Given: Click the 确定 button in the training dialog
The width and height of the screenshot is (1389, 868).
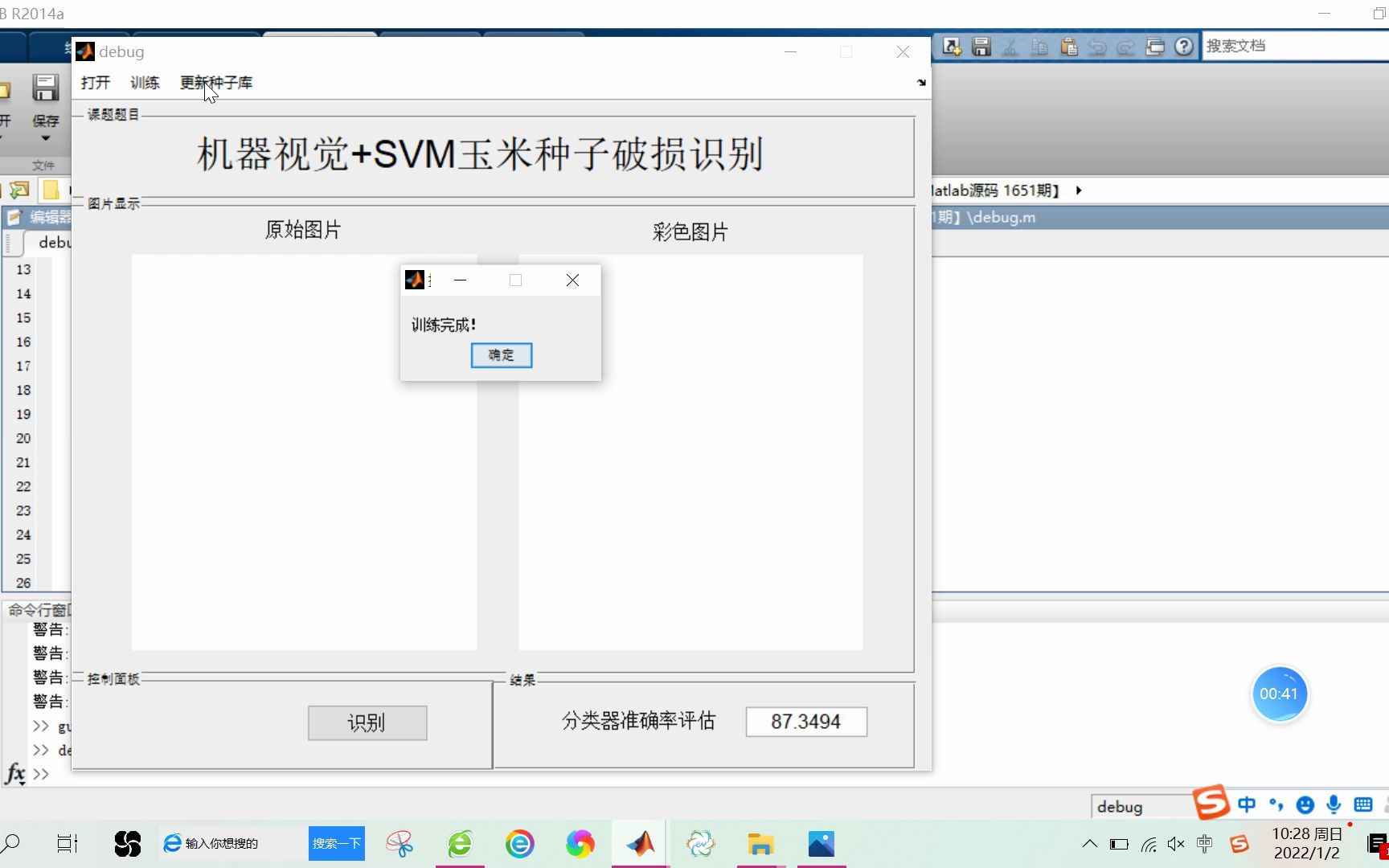Looking at the screenshot, I should (501, 355).
